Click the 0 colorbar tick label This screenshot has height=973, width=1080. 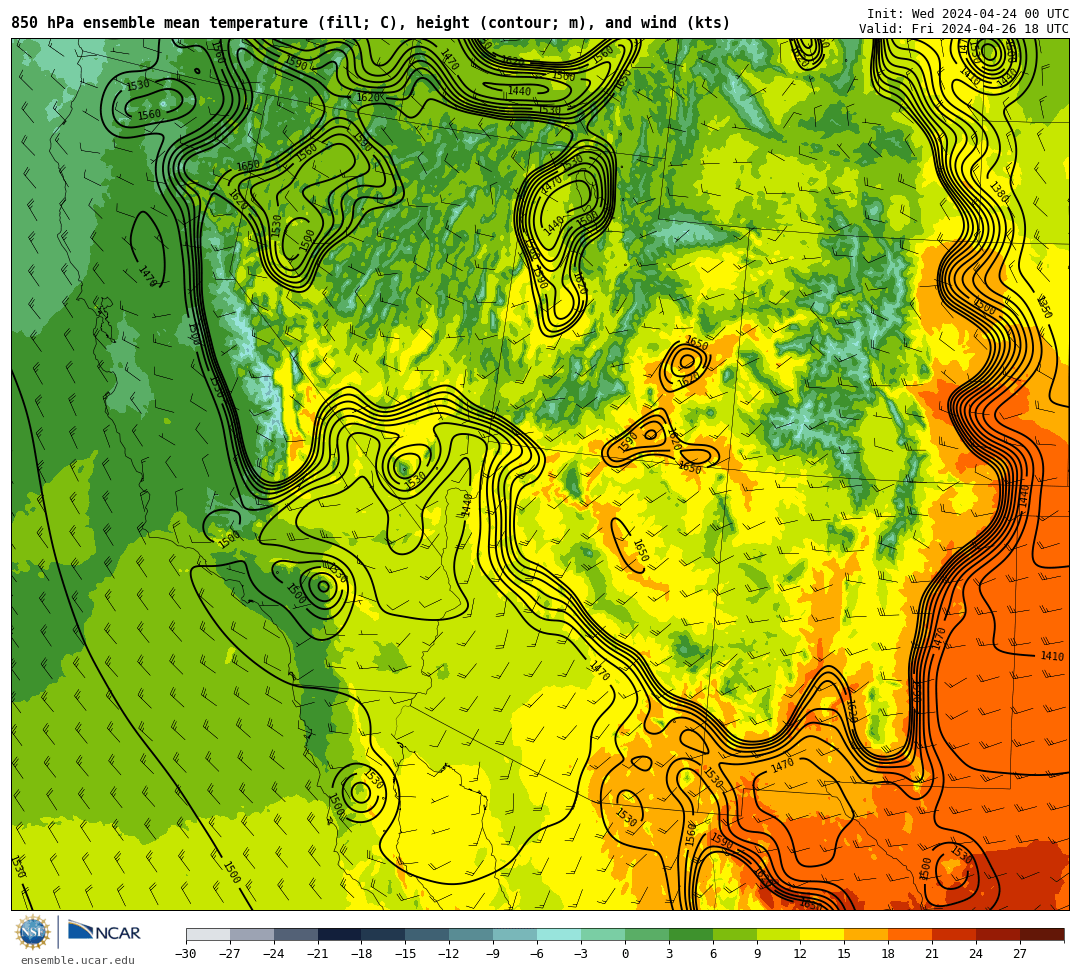(625, 954)
